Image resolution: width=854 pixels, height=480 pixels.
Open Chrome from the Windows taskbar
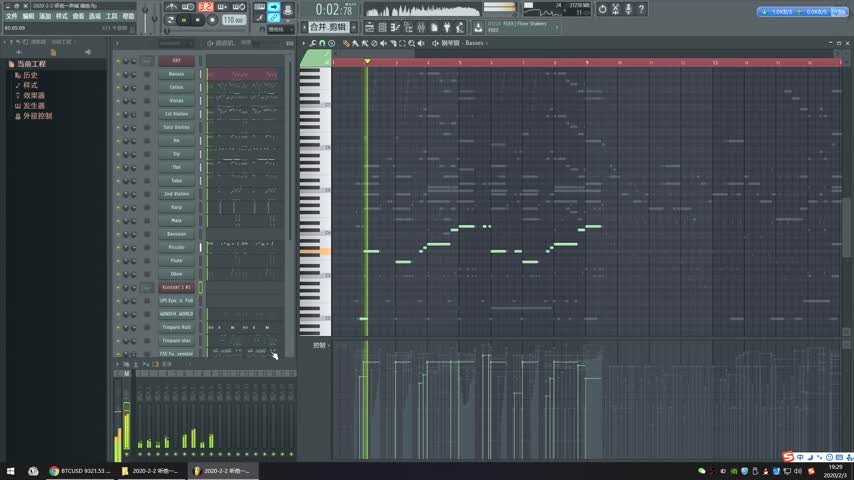click(54, 470)
